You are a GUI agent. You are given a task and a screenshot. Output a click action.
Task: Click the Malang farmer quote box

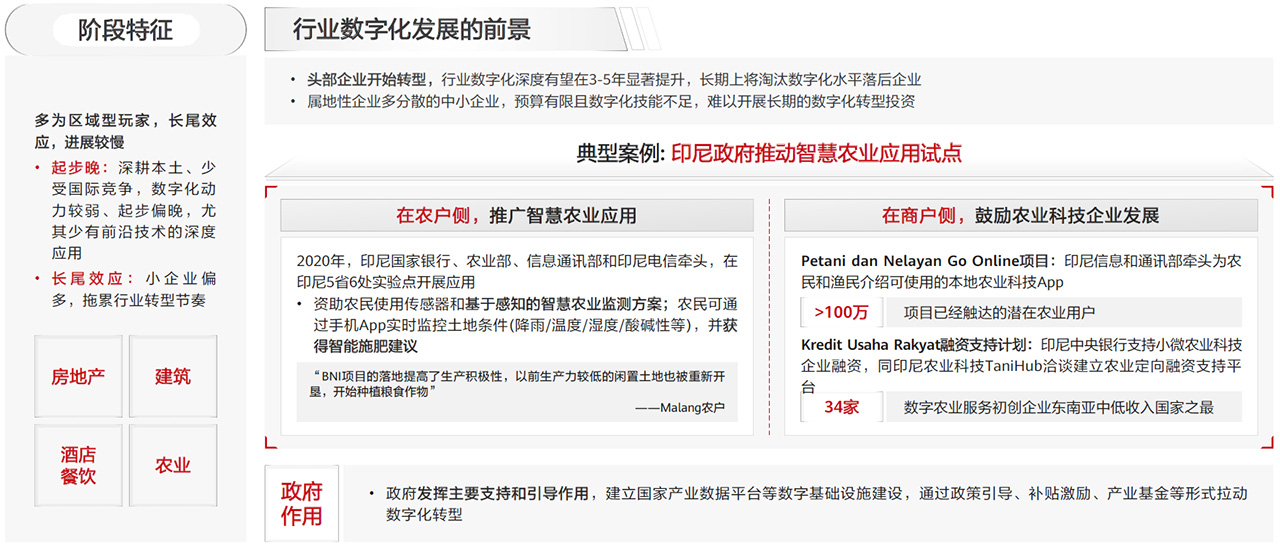pyautogui.click(x=516, y=391)
